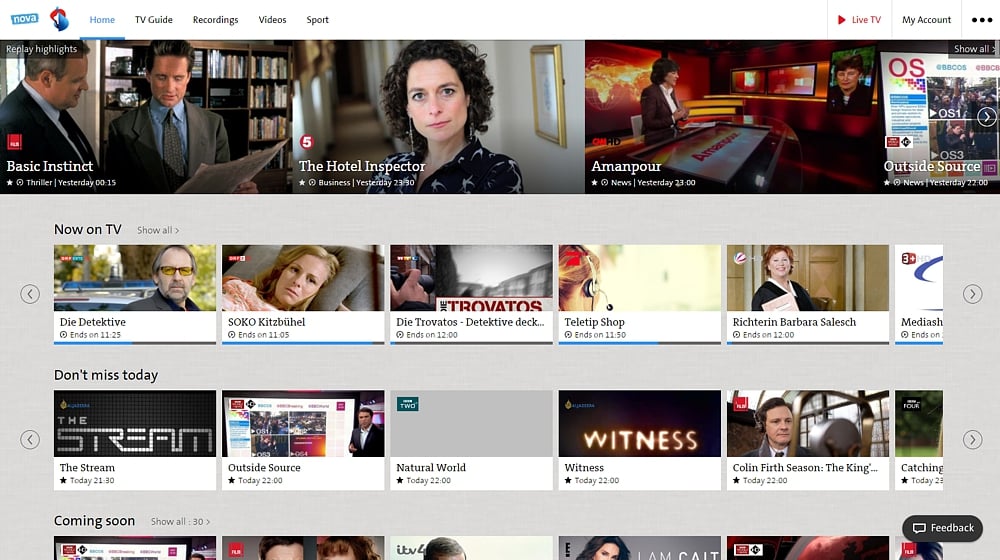Screen dimensions: 1000x560
Task: Open My Account menu
Action: click(926, 20)
